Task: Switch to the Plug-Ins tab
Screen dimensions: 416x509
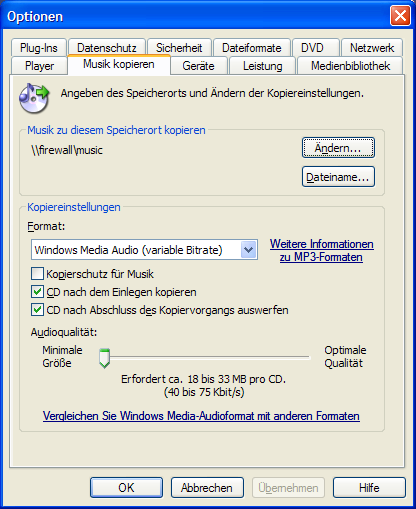Action: pyautogui.click(x=39, y=48)
